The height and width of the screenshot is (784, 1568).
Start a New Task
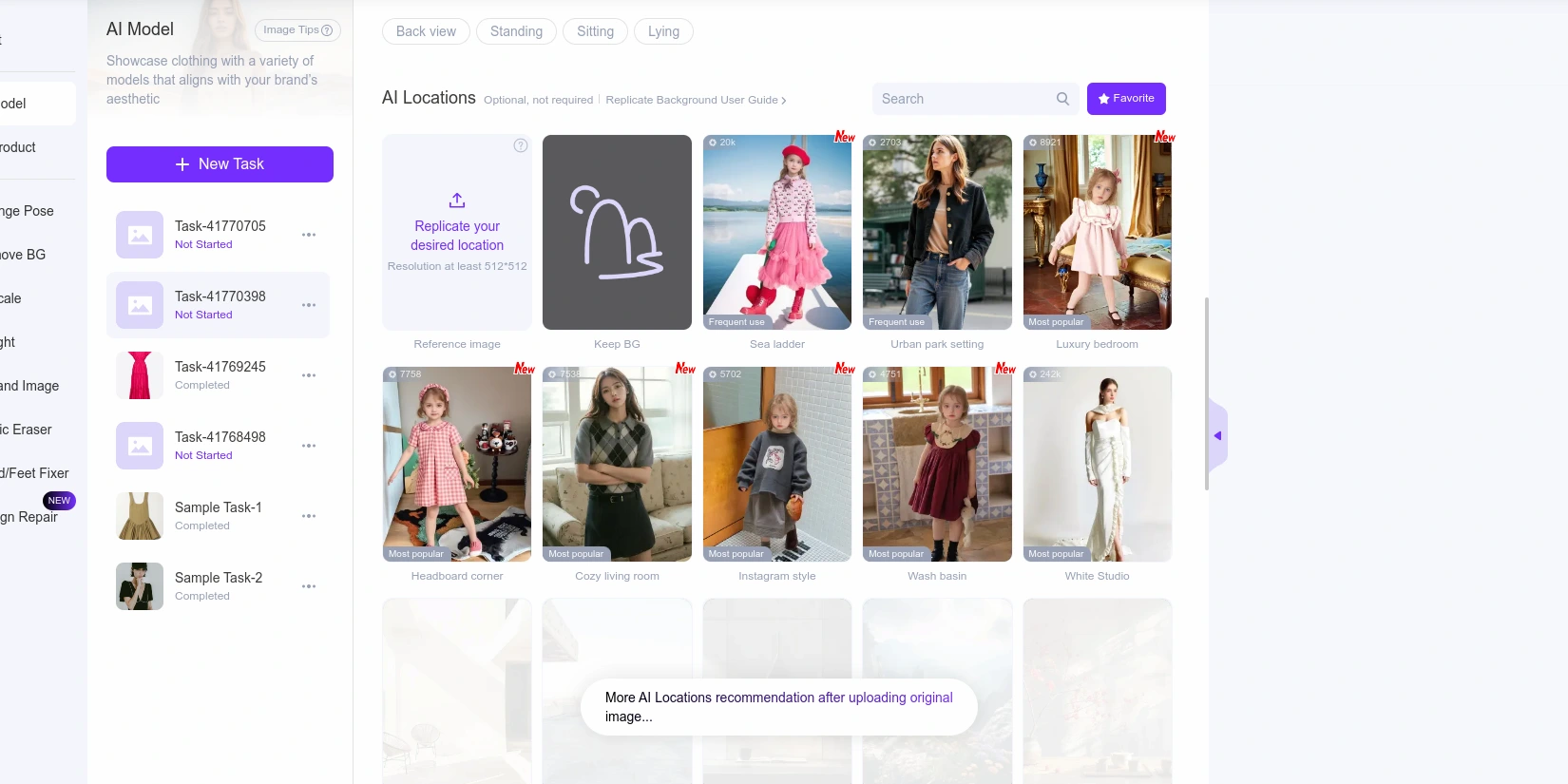(220, 164)
